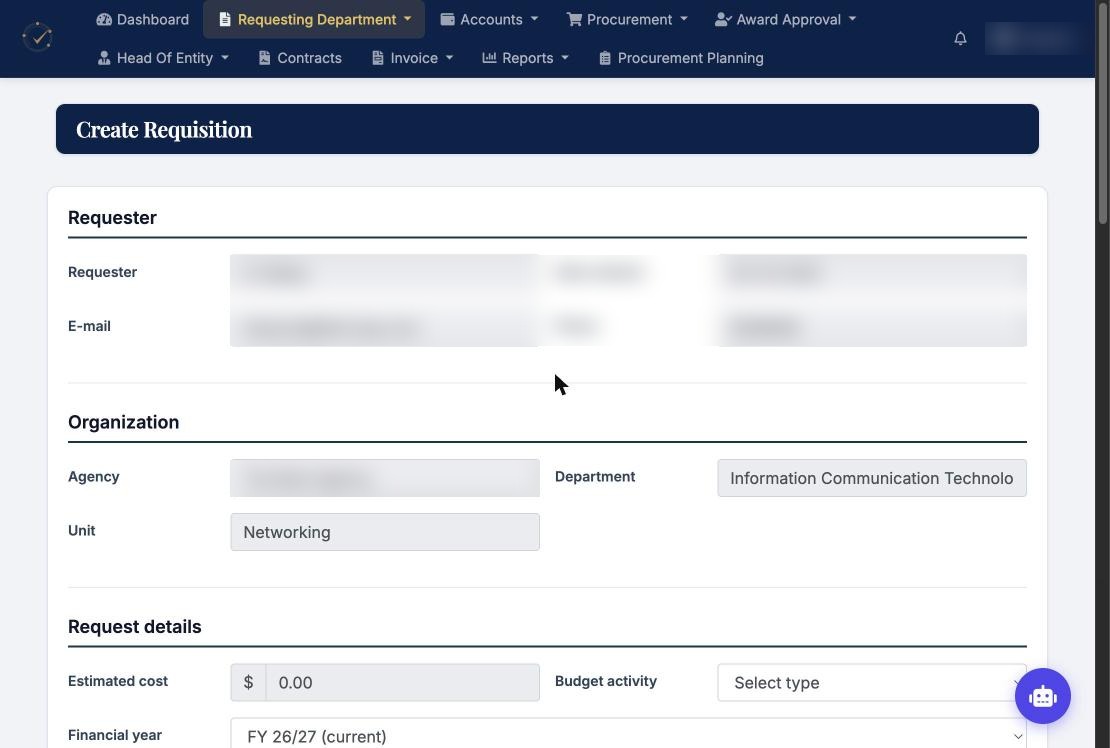Screen dimensions: 1110x748
Task: Expand the Head Of Entity dropdown caret
Action: click(225, 58)
